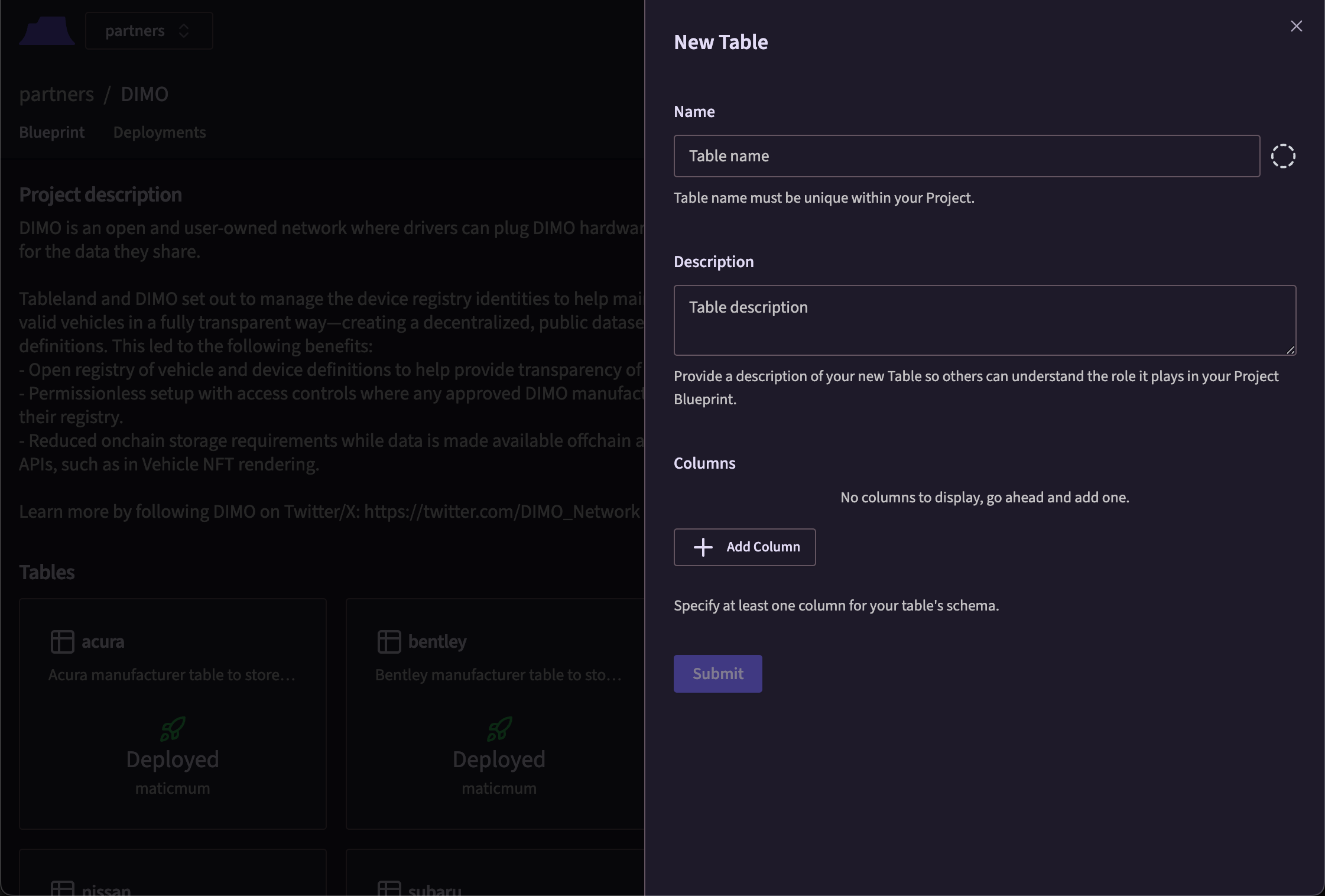
Task: Click the subaru table icon
Action: tap(389, 889)
